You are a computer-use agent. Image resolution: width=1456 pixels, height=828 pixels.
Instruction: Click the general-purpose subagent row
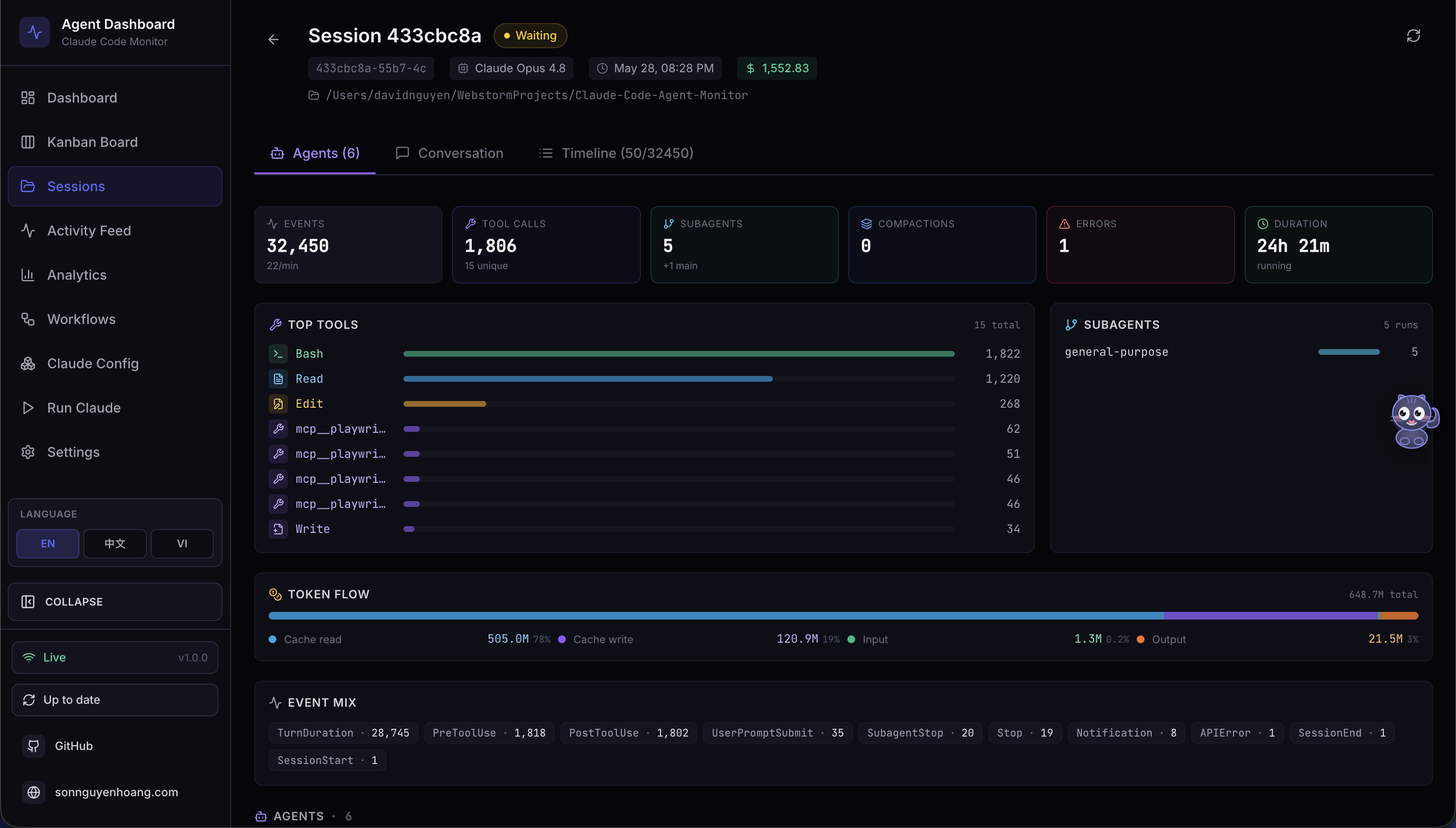tap(1241, 352)
